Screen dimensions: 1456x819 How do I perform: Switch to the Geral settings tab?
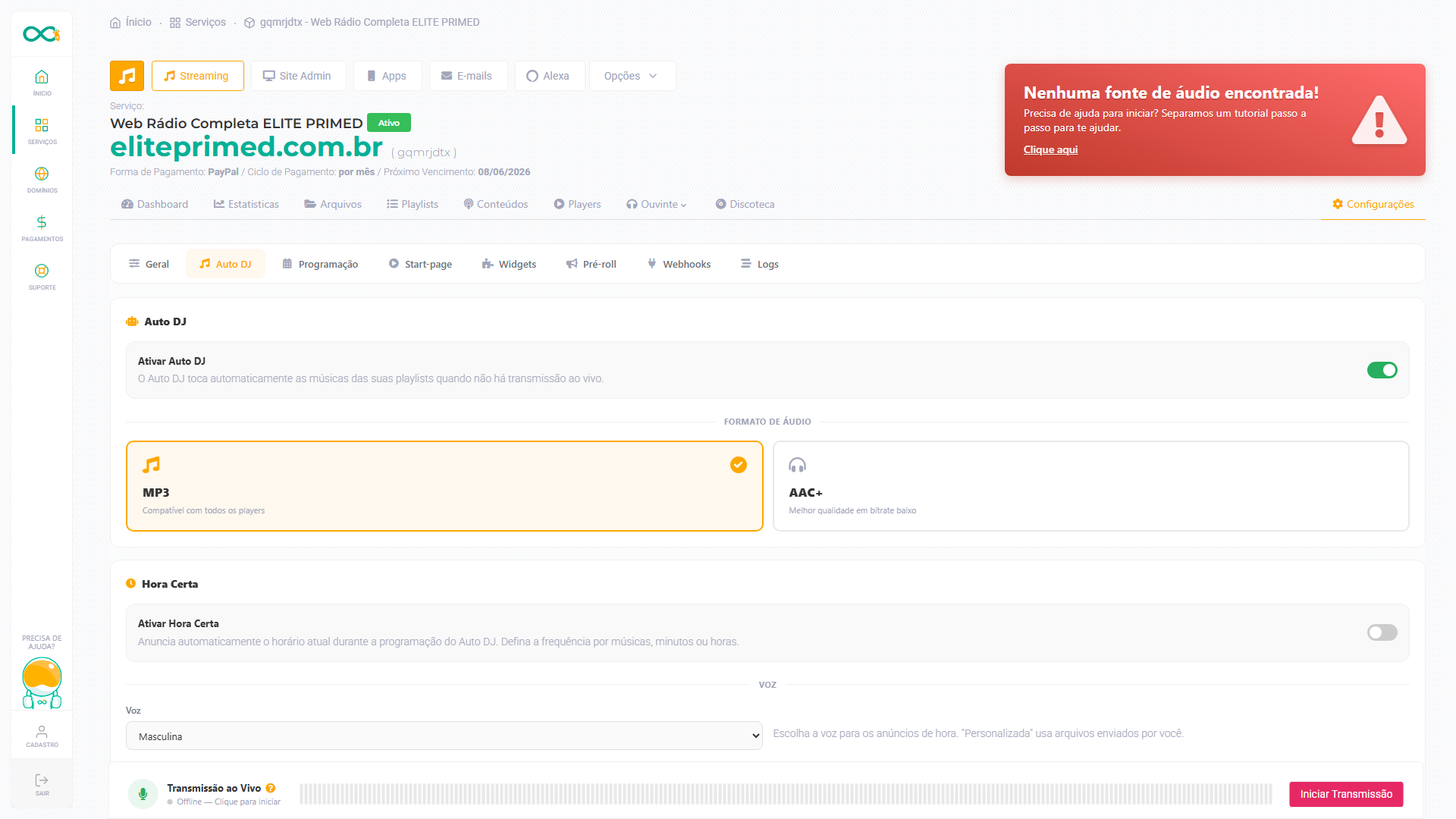click(x=149, y=264)
